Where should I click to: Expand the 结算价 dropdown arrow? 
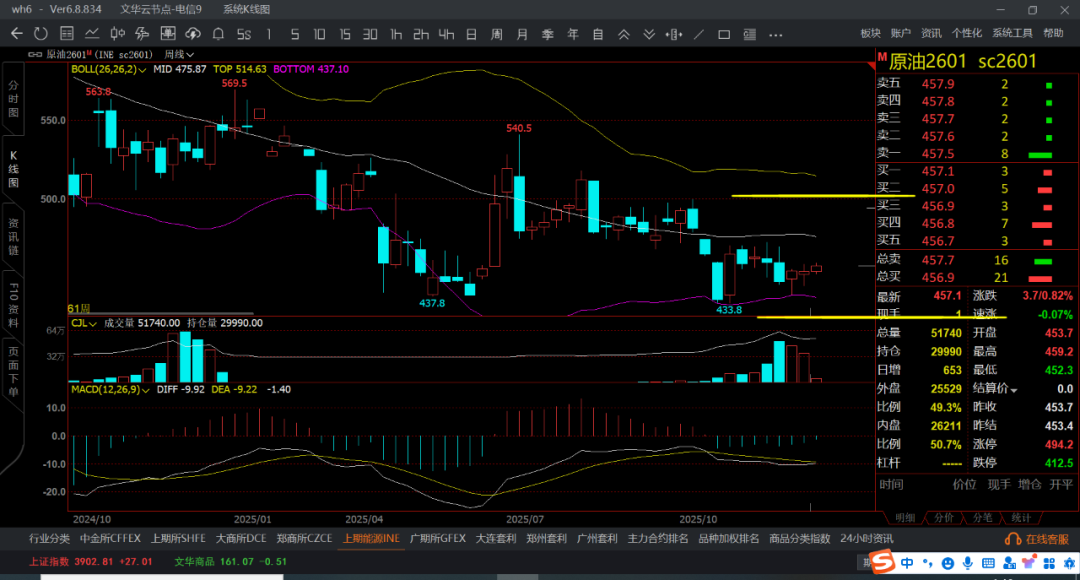point(1013,390)
